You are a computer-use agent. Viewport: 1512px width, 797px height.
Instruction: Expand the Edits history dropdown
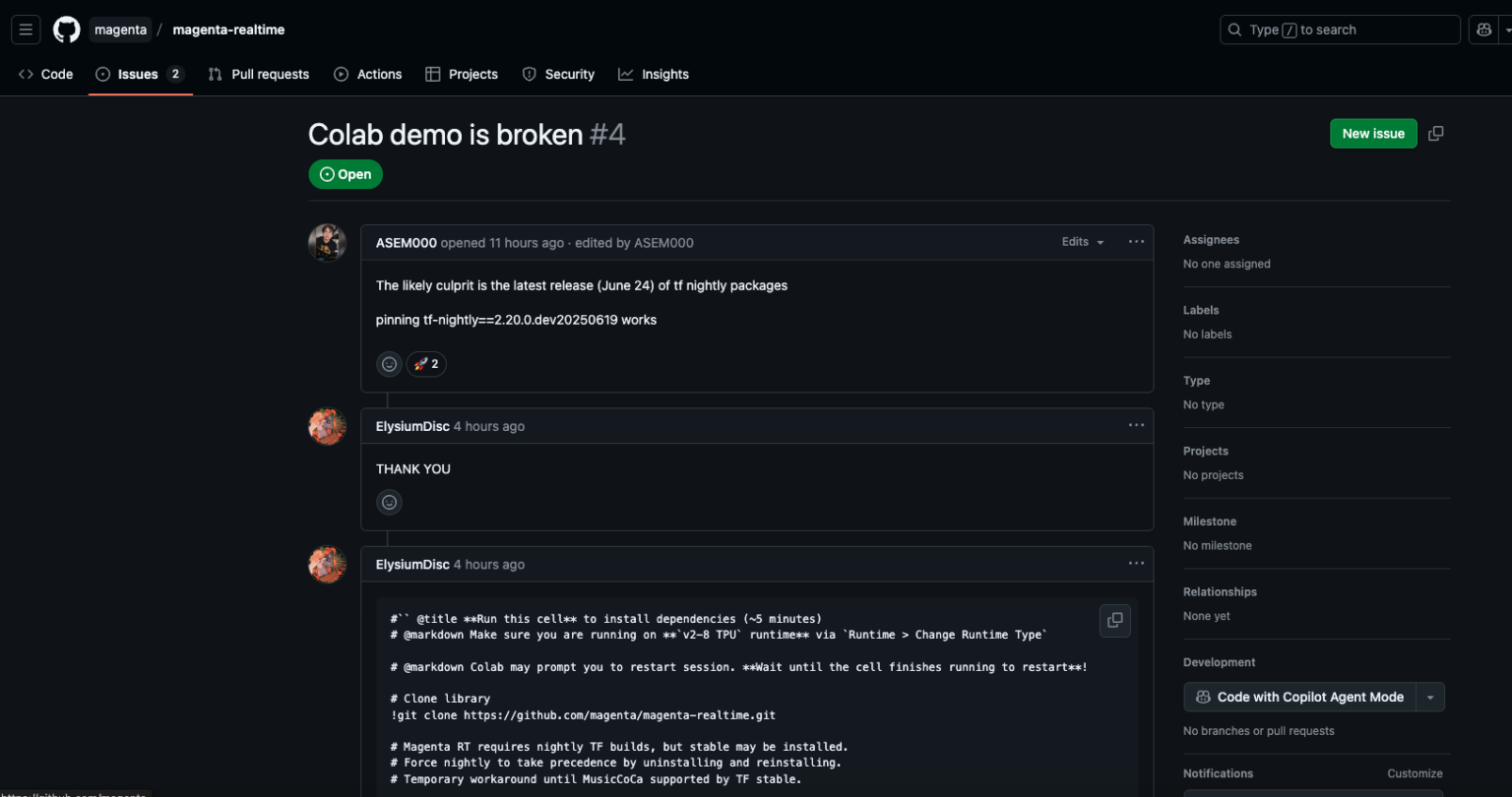click(1082, 242)
